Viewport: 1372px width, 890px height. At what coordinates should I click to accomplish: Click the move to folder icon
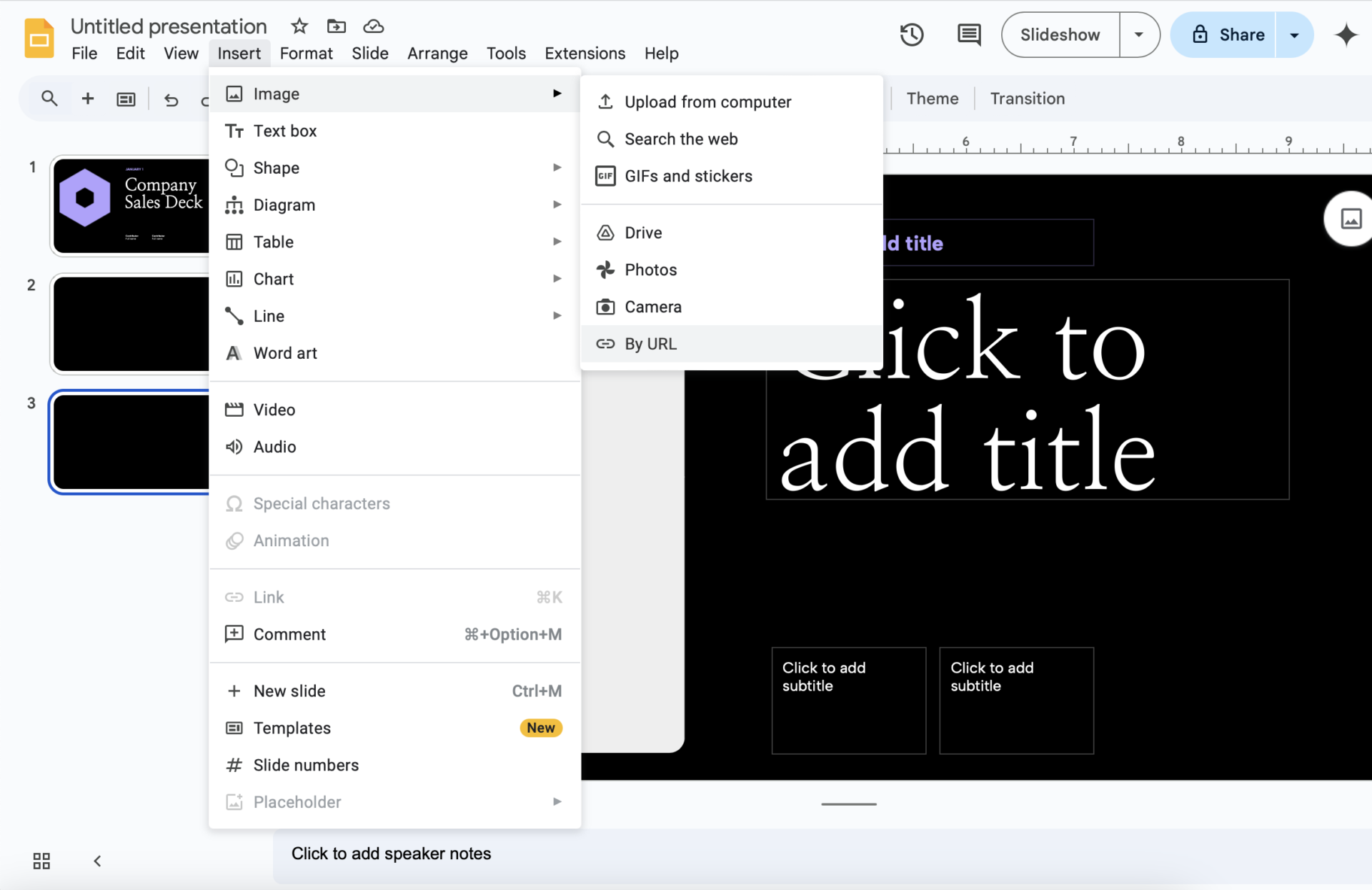pos(336,26)
